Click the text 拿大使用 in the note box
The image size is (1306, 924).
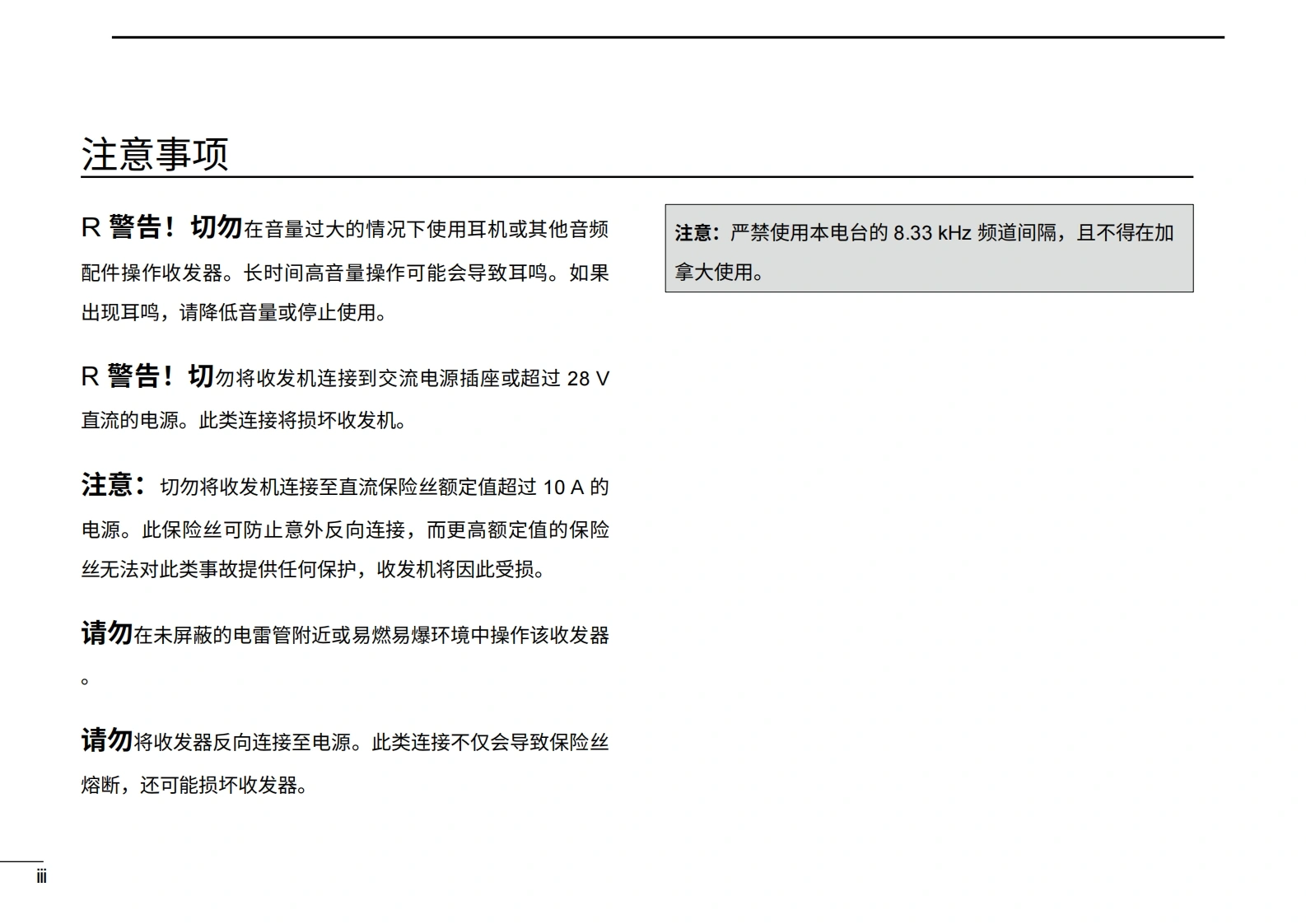click(718, 273)
